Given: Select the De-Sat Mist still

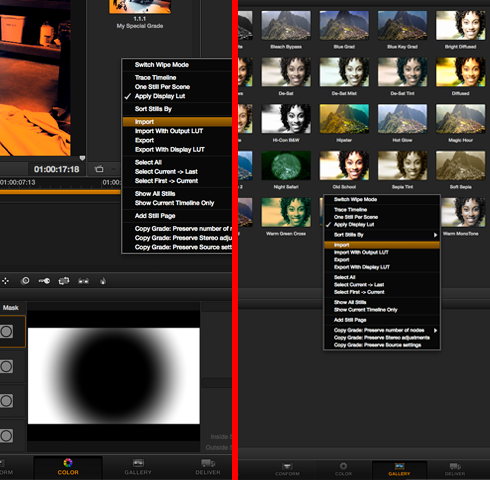Looking at the screenshot, I should (344, 72).
